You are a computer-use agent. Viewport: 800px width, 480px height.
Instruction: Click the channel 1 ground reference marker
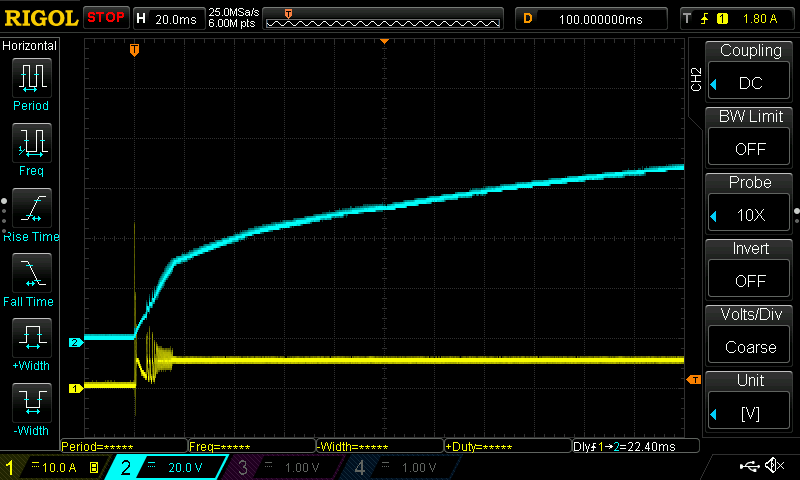click(76, 389)
